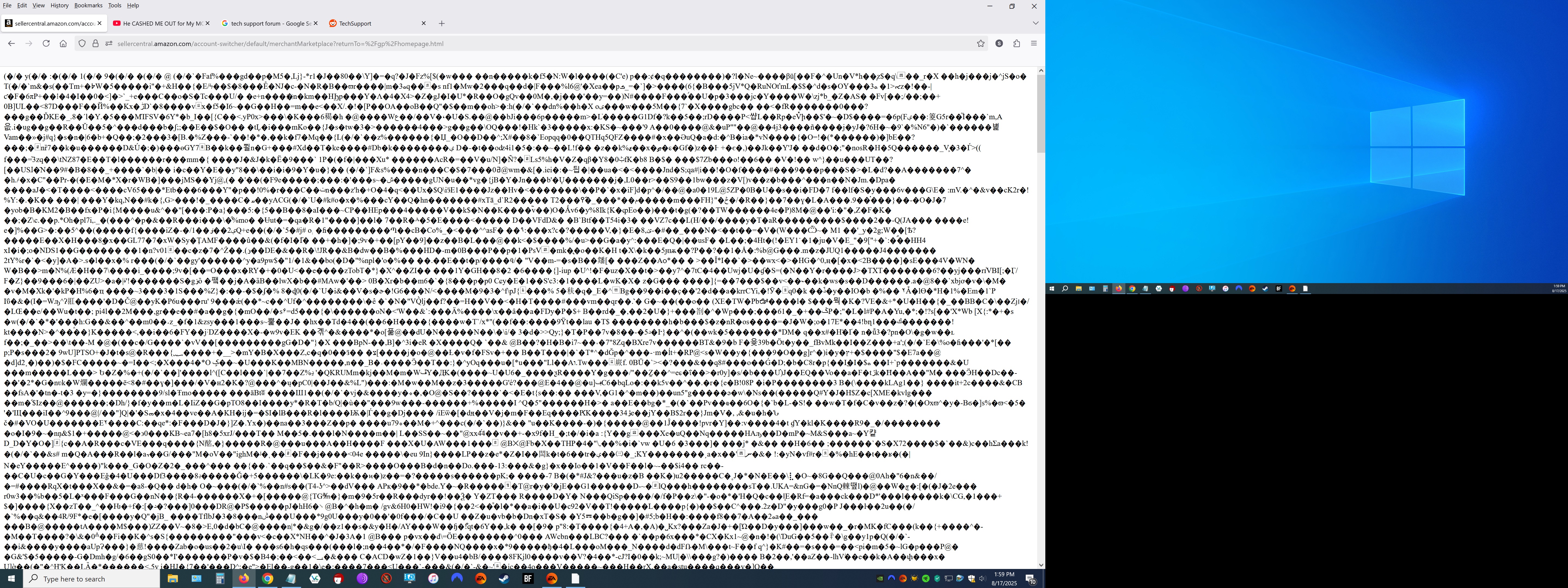Open the site permissions icon in address bar
Image resolution: width=1568 pixels, height=588 pixels.
[x=109, y=43]
